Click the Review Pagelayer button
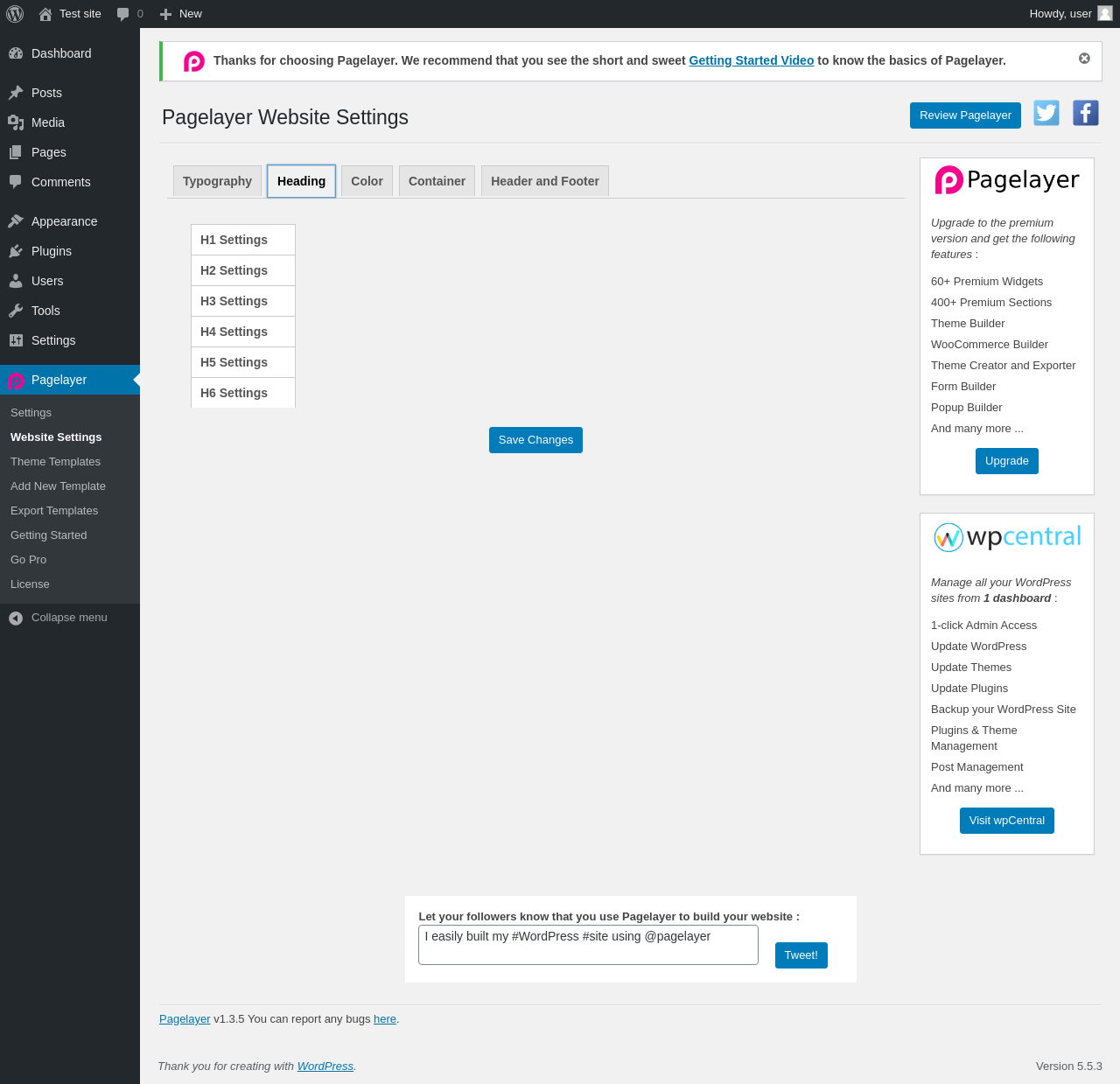 [x=965, y=115]
